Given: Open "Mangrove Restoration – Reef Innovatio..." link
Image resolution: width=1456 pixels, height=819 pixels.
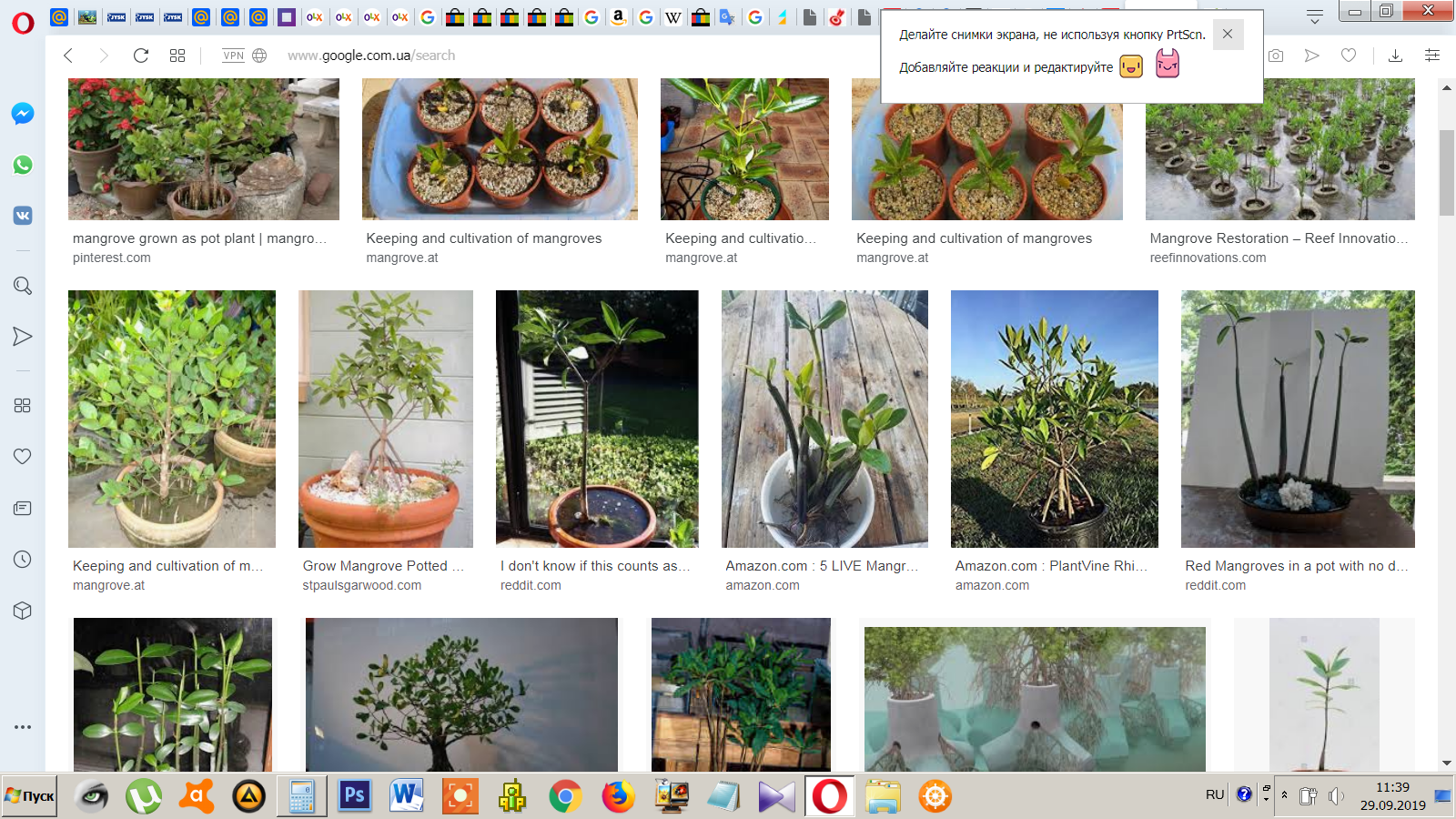Looking at the screenshot, I should [1279, 238].
